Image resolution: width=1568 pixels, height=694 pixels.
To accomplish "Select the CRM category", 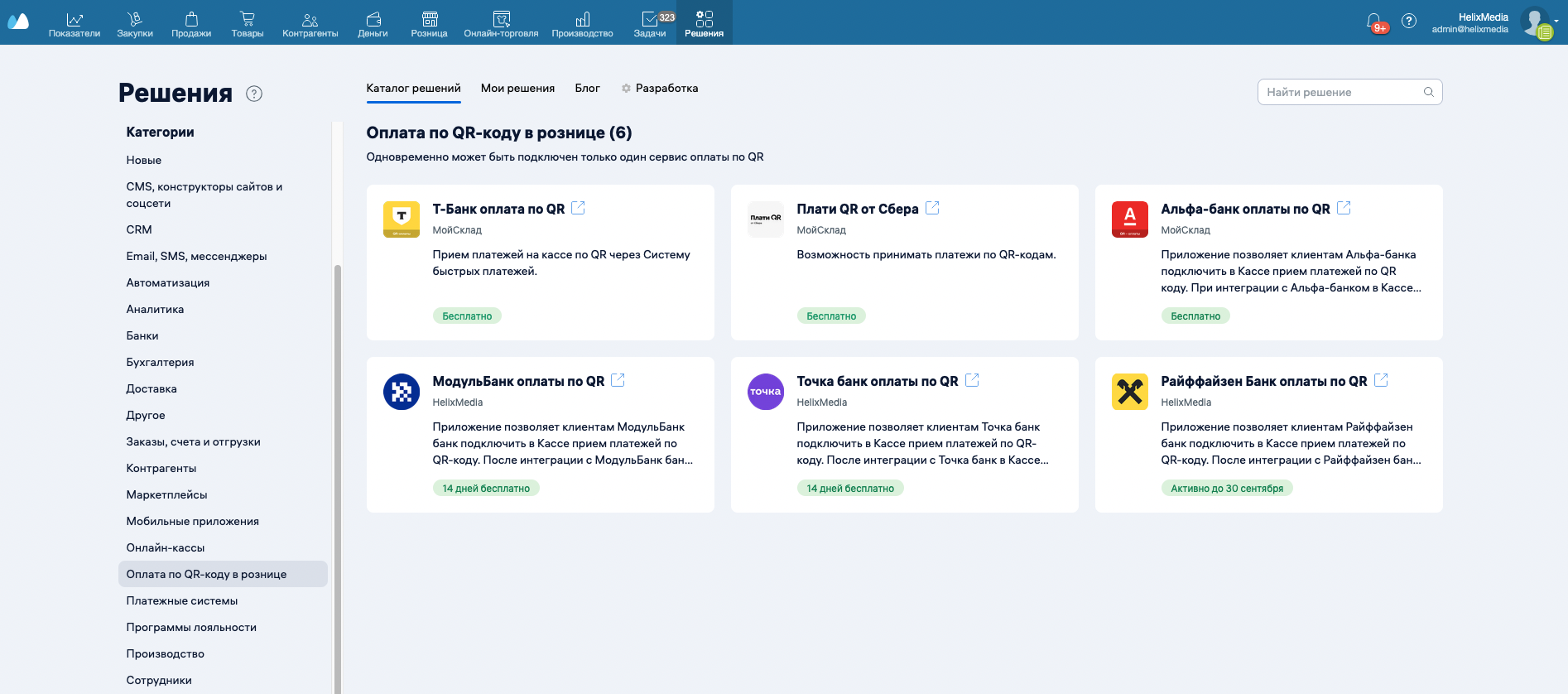I will pyautogui.click(x=139, y=229).
